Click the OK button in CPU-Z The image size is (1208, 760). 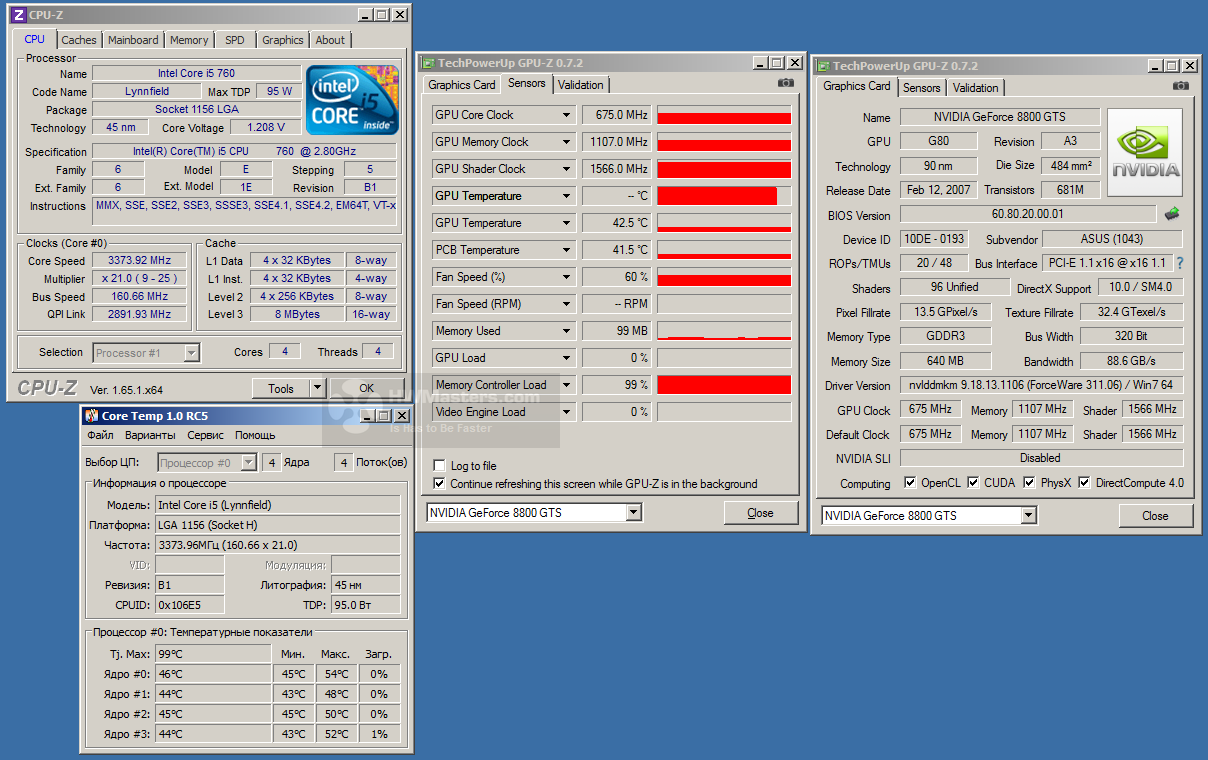pyautogui.click(x=367, y=388)
